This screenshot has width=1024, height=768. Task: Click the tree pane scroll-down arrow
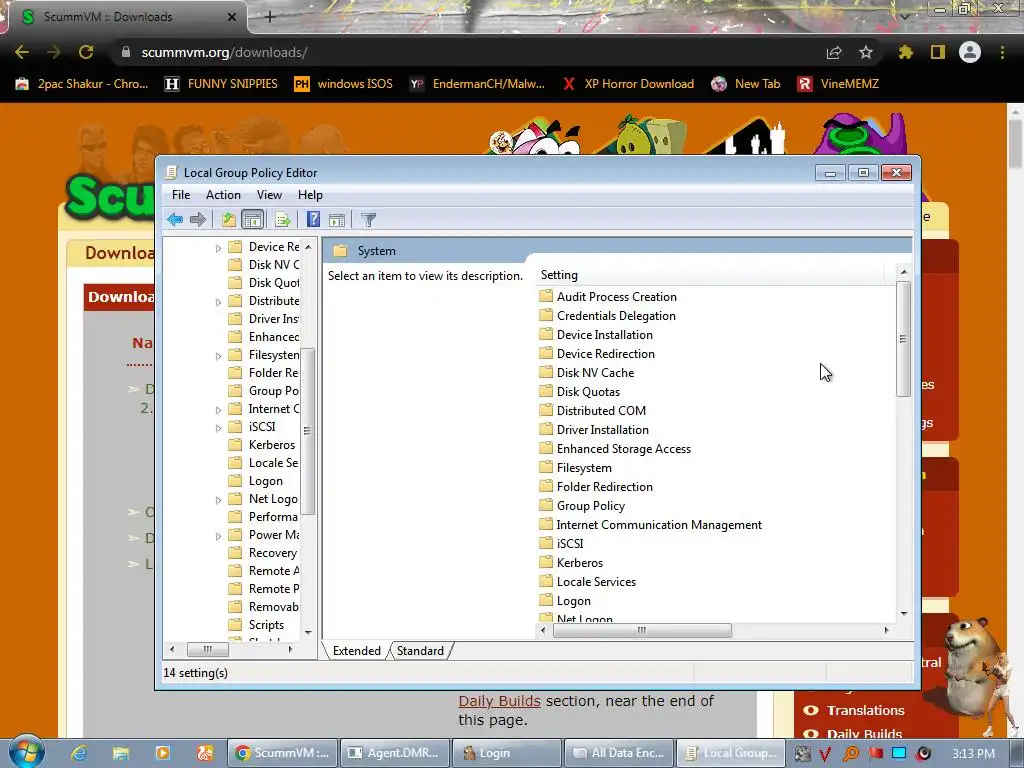[x=308, y=632]
